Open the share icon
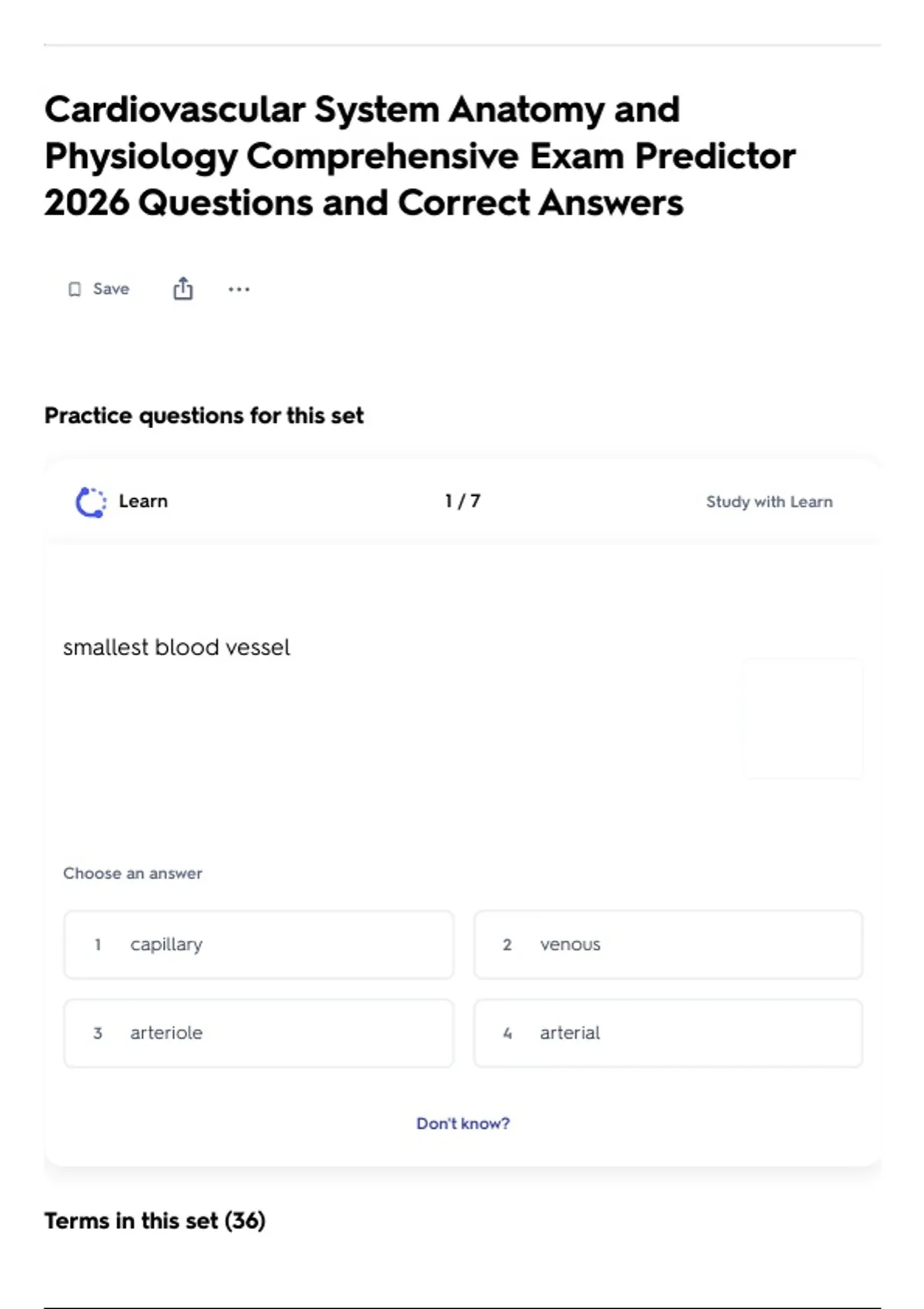The image size is (924, 1309). 182,289
